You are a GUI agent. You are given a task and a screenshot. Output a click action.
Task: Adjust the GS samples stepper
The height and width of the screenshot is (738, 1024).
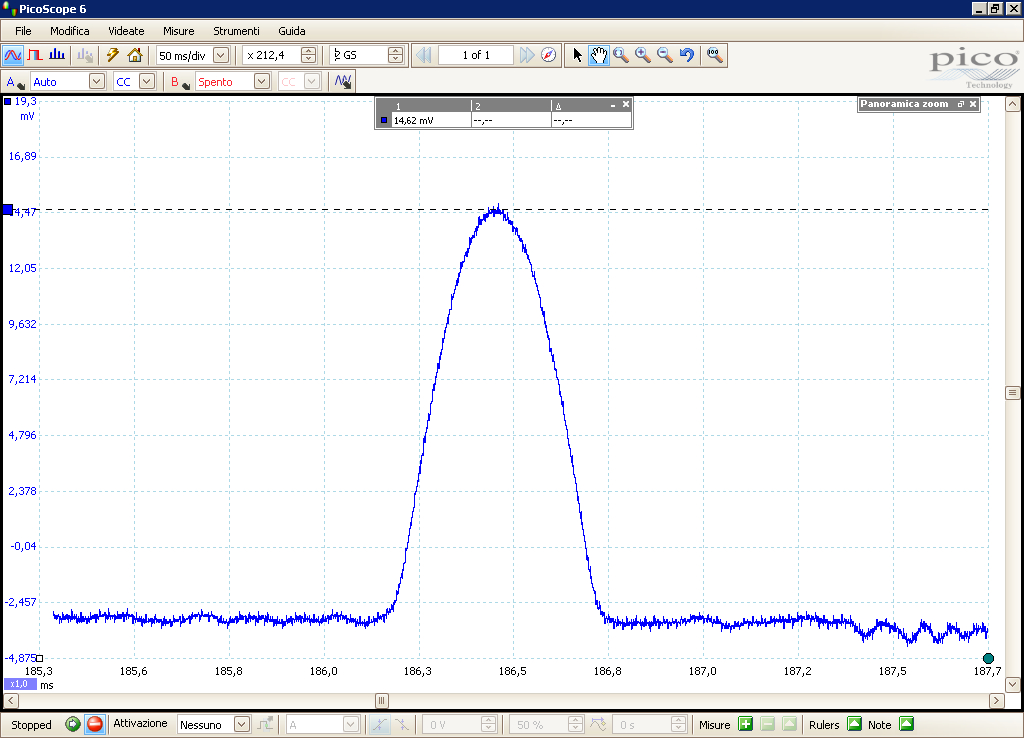tap(395, 56)
